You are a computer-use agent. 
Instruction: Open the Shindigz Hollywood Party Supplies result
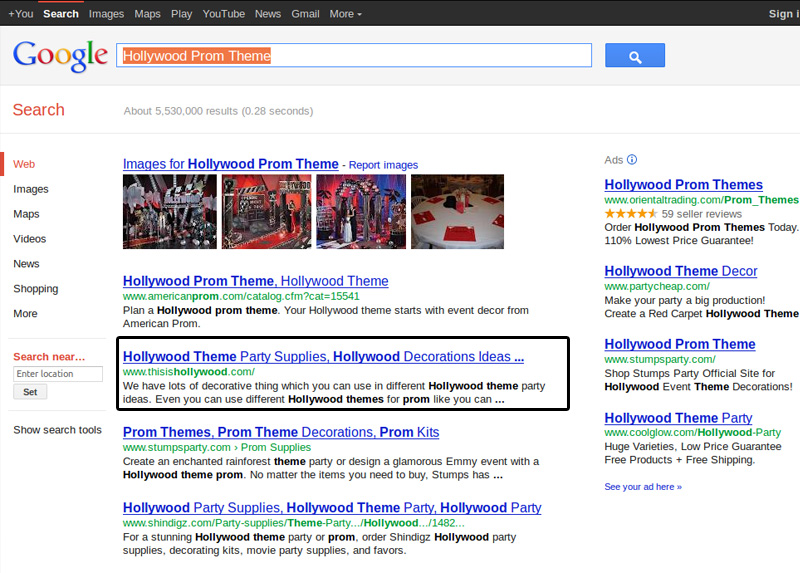pos(332,508)
